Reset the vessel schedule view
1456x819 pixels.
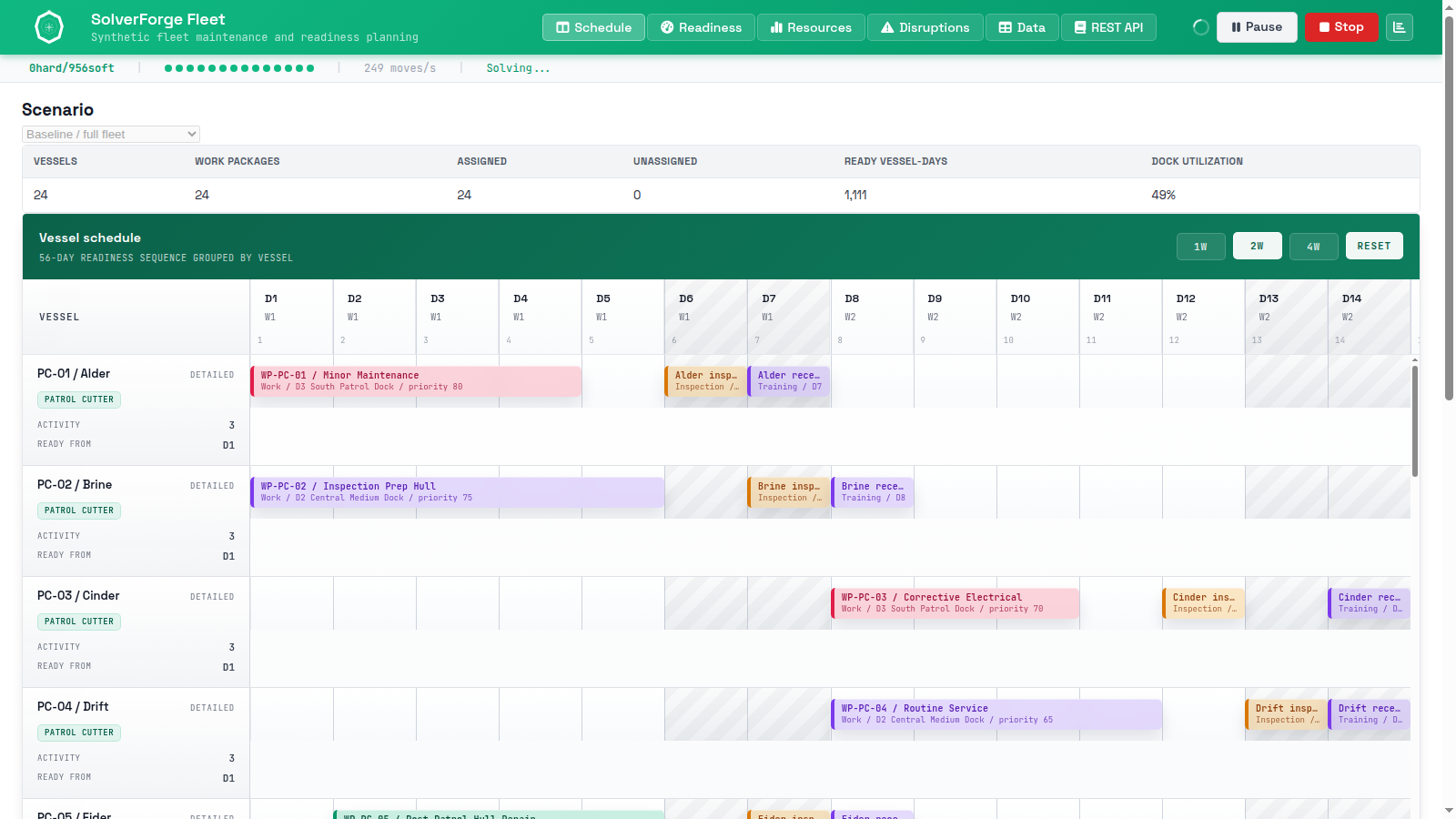(1374, 246)
